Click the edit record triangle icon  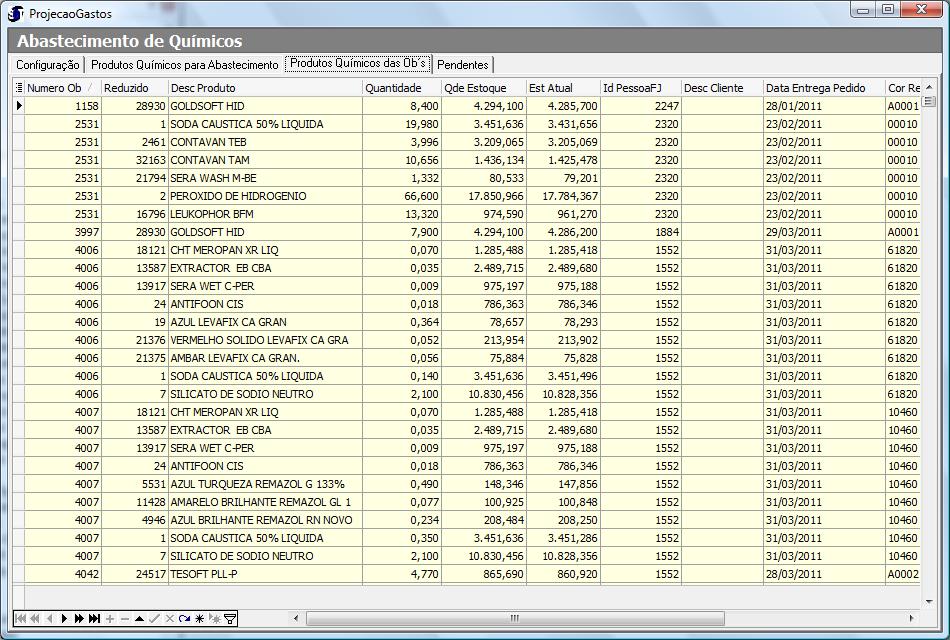tap(139, 619)
